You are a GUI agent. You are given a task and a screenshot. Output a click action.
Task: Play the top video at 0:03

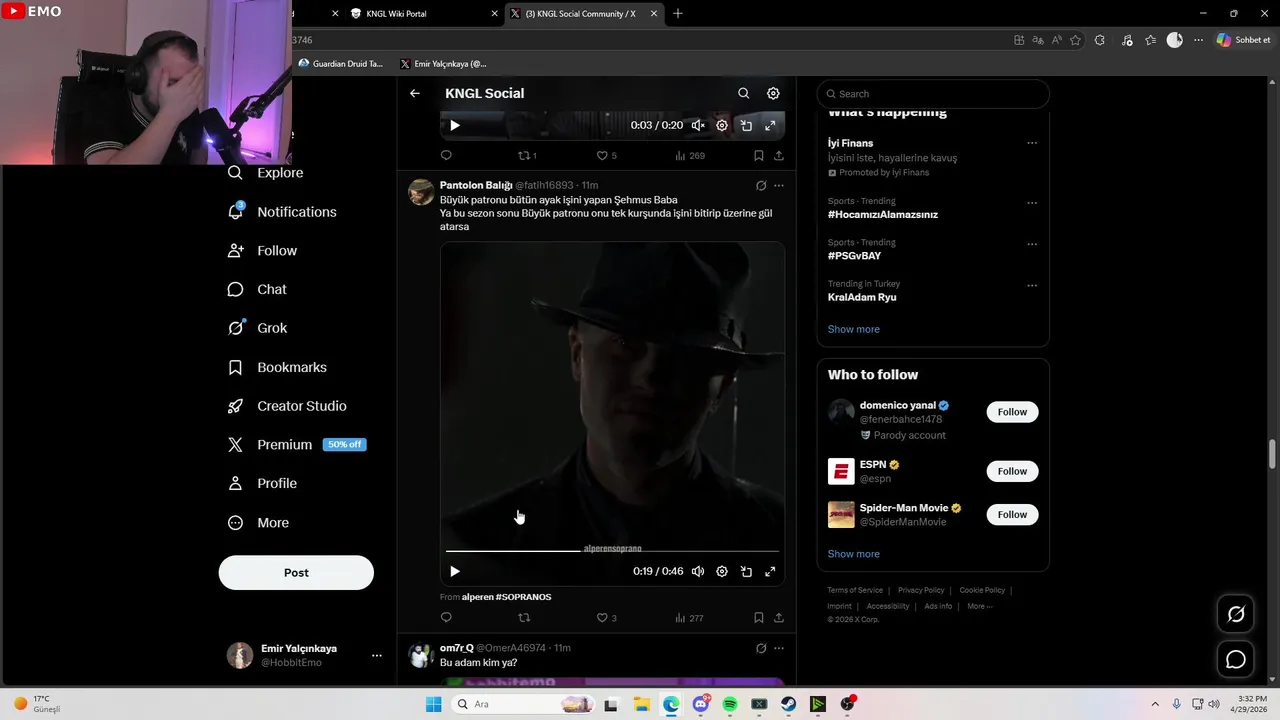pos(455,125)
